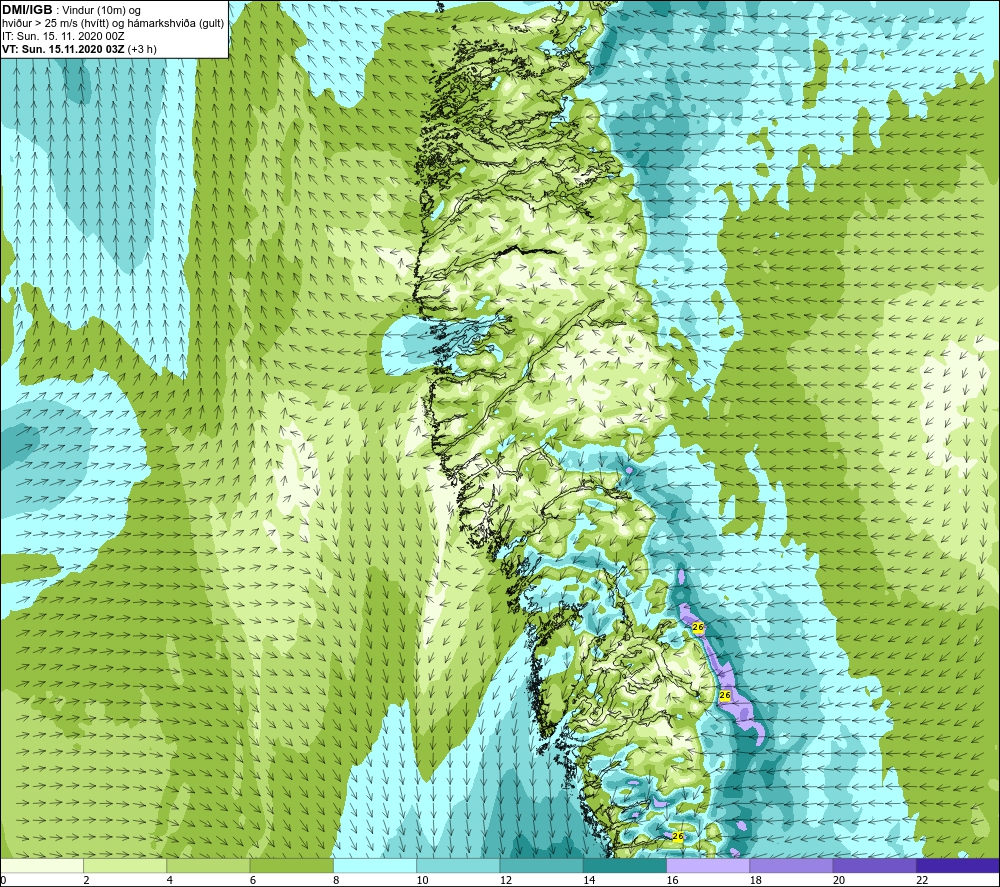Screen dimensions: 1000x887
Task: Click the legend scale label '14'
Action: [589, 880]
